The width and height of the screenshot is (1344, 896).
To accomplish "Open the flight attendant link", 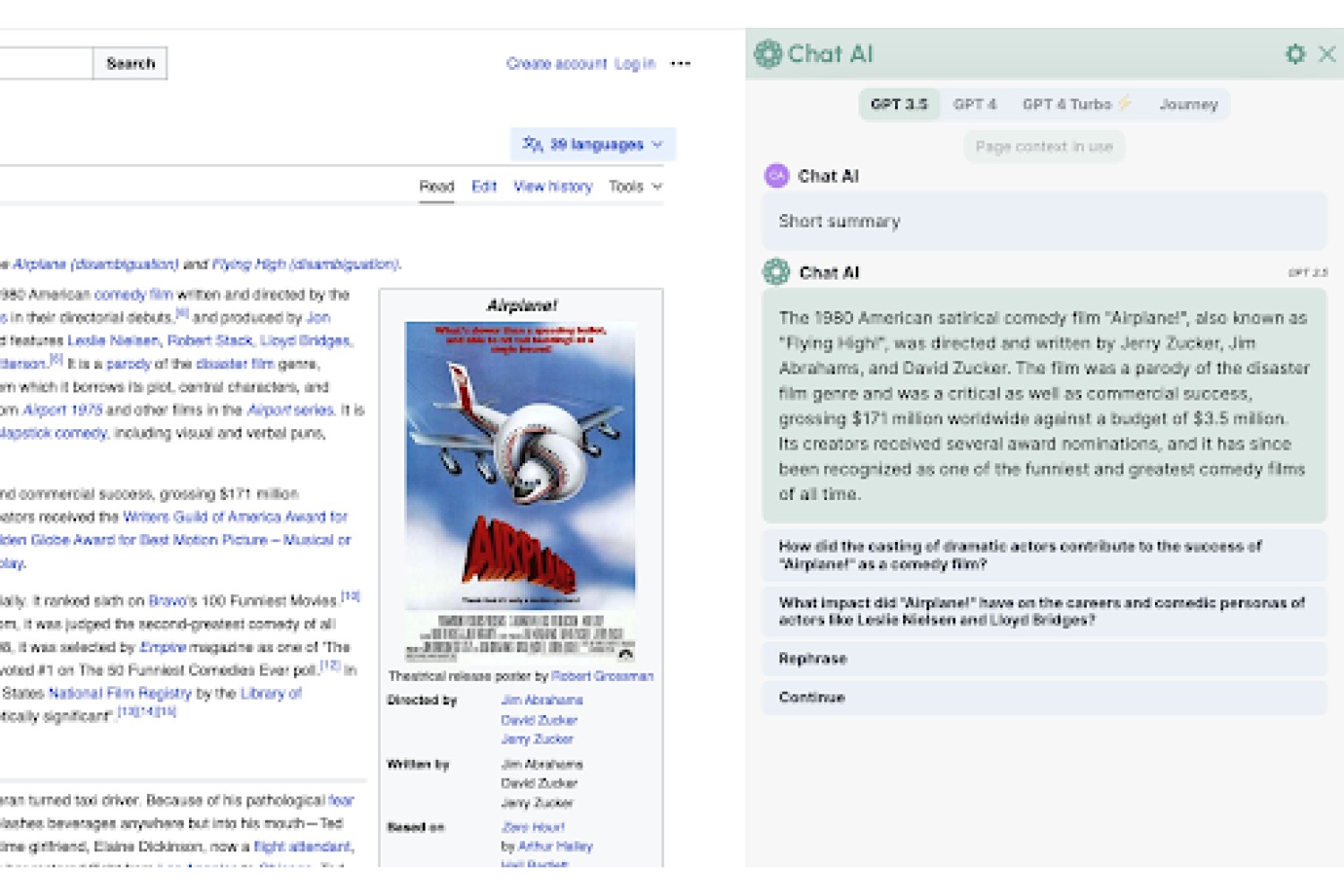I will (x=304, y=847).
